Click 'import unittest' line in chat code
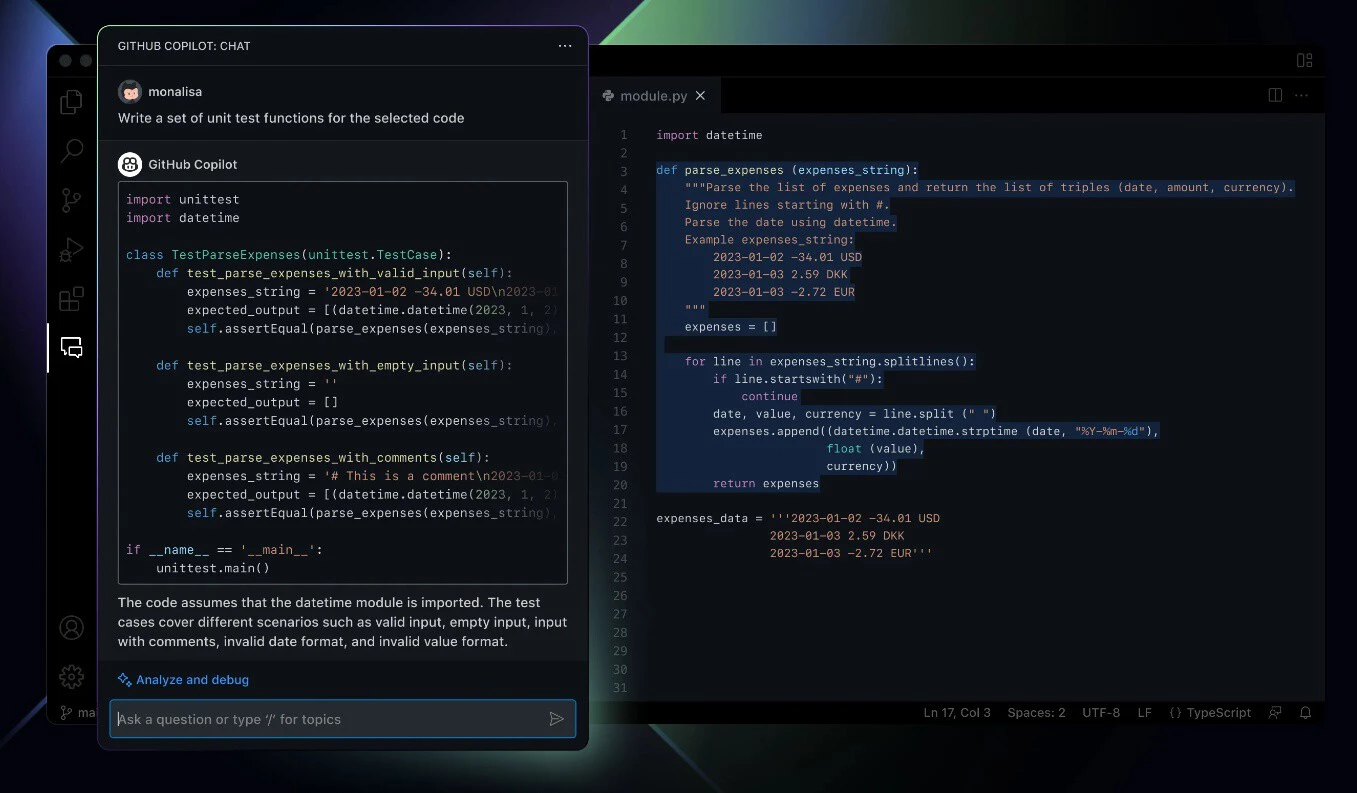Screen dimensions: 1357x793 coord(183,200)
